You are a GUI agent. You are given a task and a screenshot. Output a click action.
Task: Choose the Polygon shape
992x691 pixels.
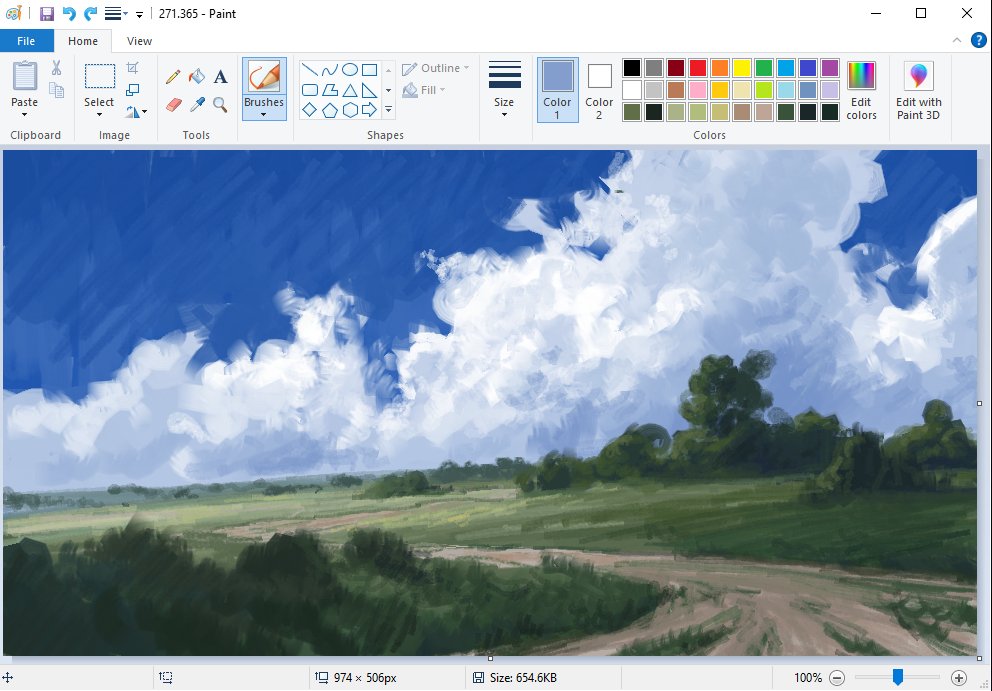pyautogui.click(x=329, y=90)
